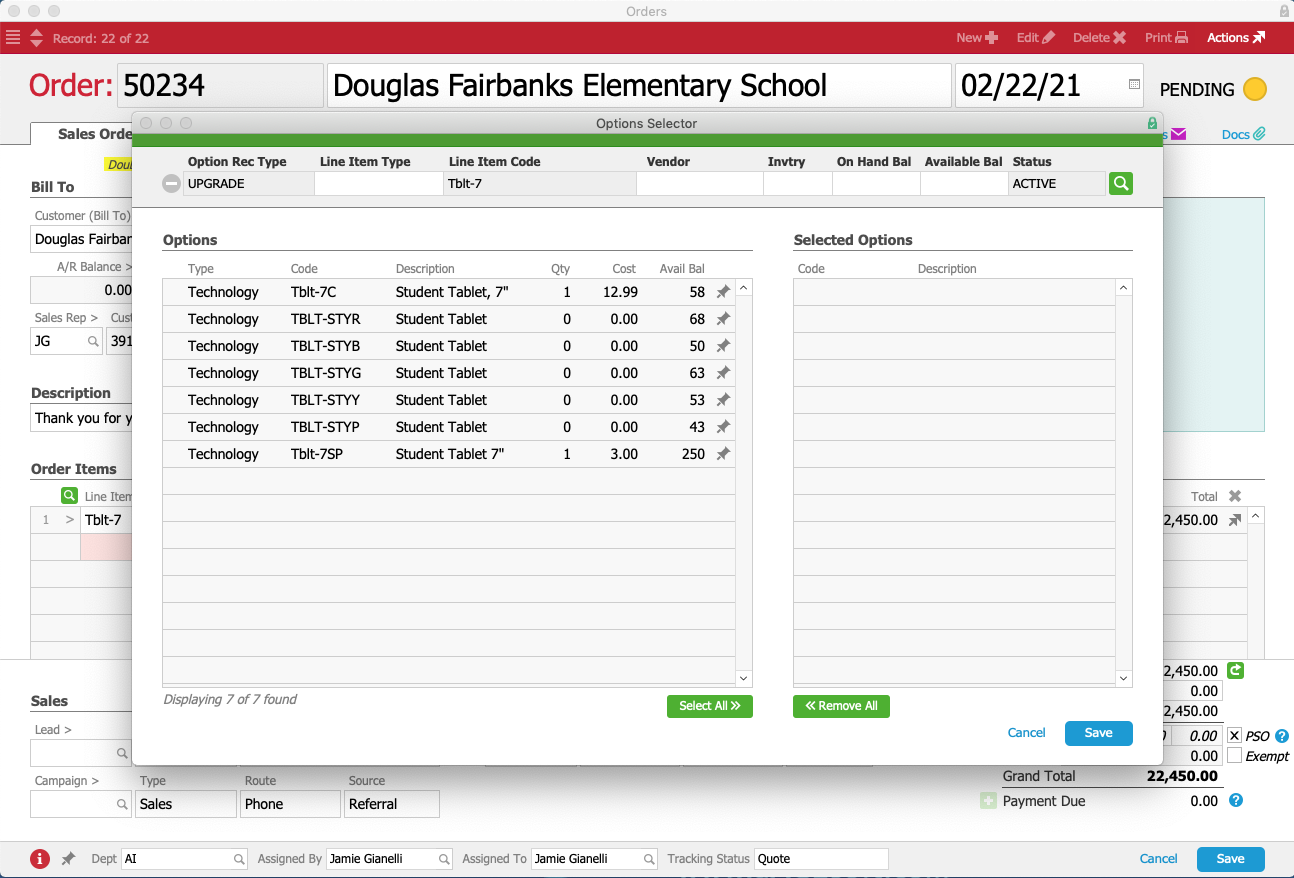1294x878 pixels.
Task: Click the red info icon in the status bar
Action: [40, 859]
